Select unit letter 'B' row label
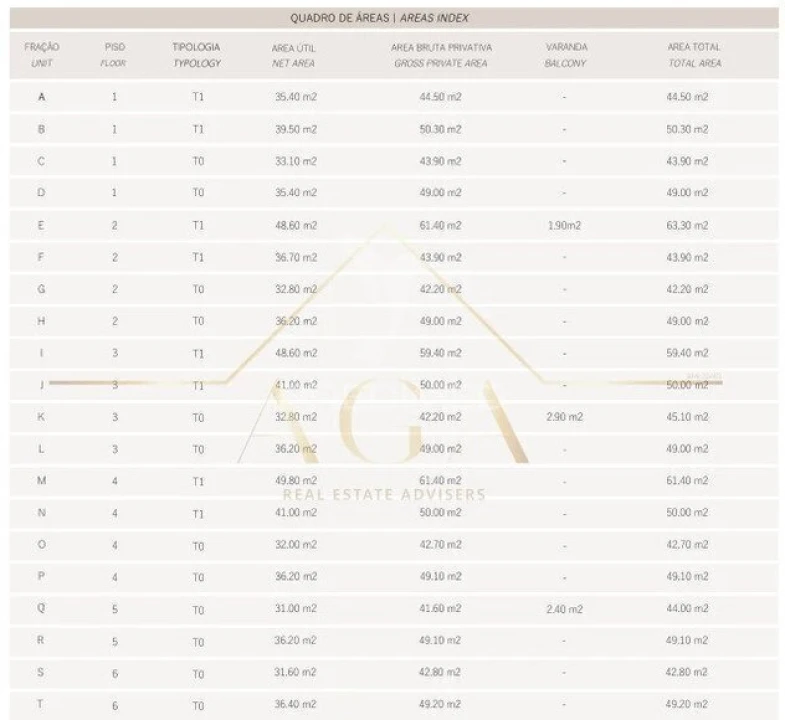Image resolution: width=785 pixels, height=720 pixels. [42, 129]
